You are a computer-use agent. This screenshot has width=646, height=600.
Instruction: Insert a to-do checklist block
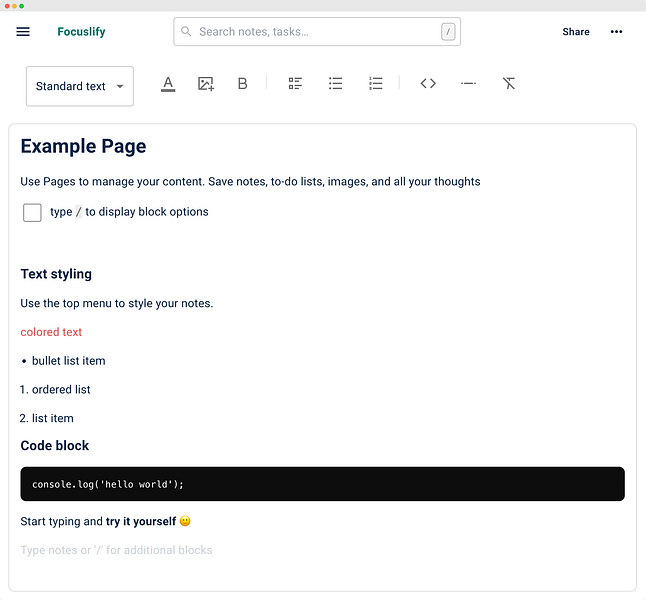(295, 84)
